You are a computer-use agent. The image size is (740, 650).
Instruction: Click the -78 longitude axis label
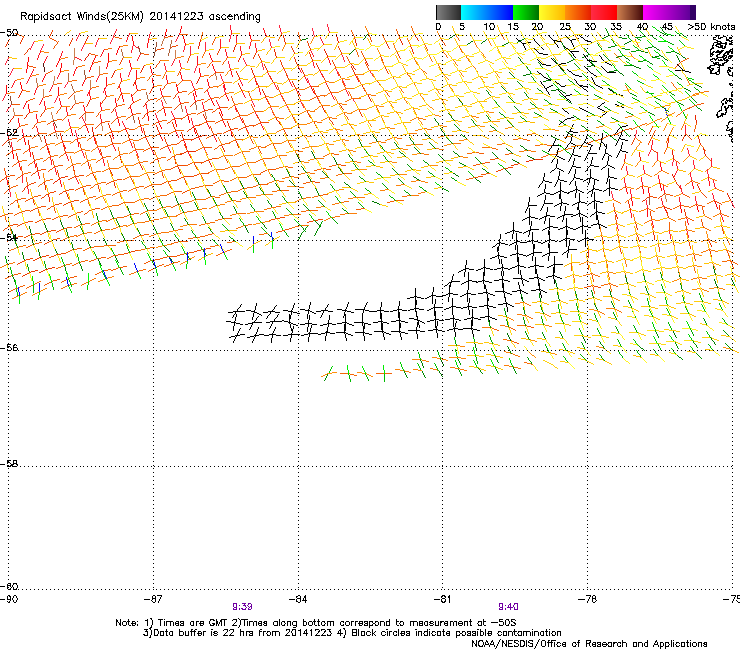coord(588,599)
